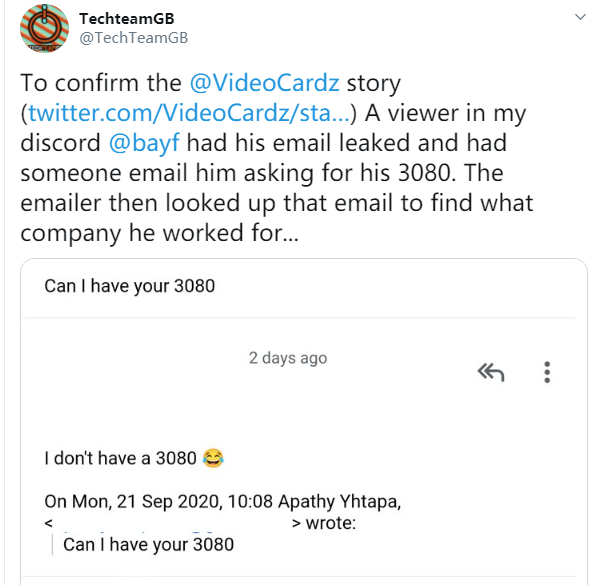Select the email subject line at top
Image resolution: width=595 pixels, height=585 pixels.
point(130,286)
